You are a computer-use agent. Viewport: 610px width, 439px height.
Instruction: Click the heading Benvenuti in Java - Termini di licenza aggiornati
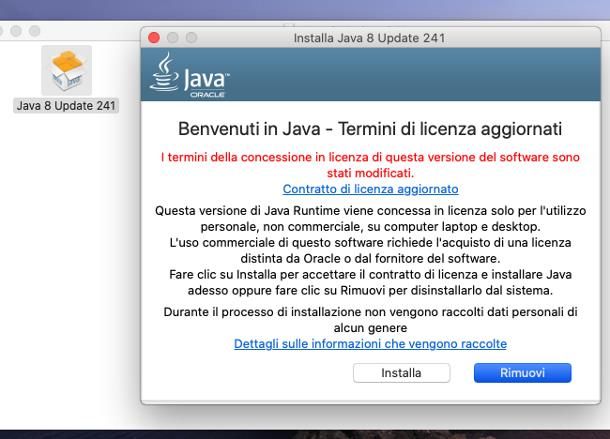pos(370,129)
